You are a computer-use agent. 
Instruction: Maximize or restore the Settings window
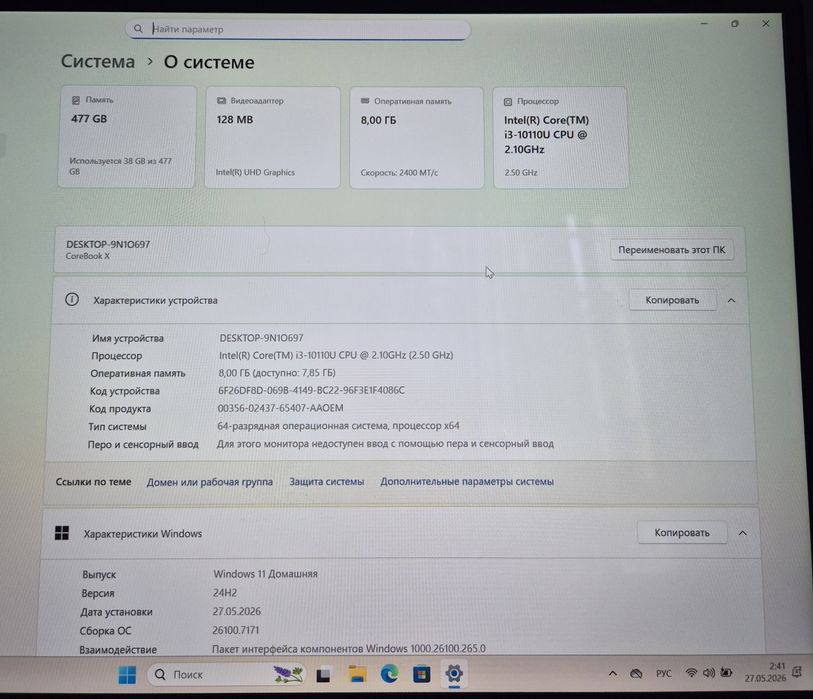(x=735, y=24)
